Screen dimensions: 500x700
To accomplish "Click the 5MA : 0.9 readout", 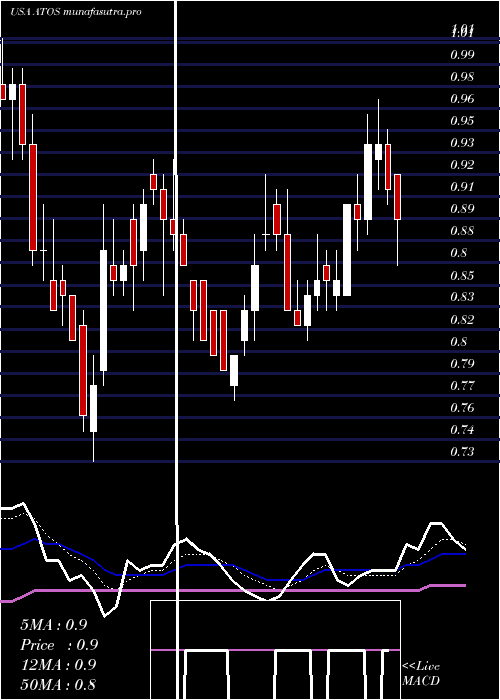I will point(53,625).
